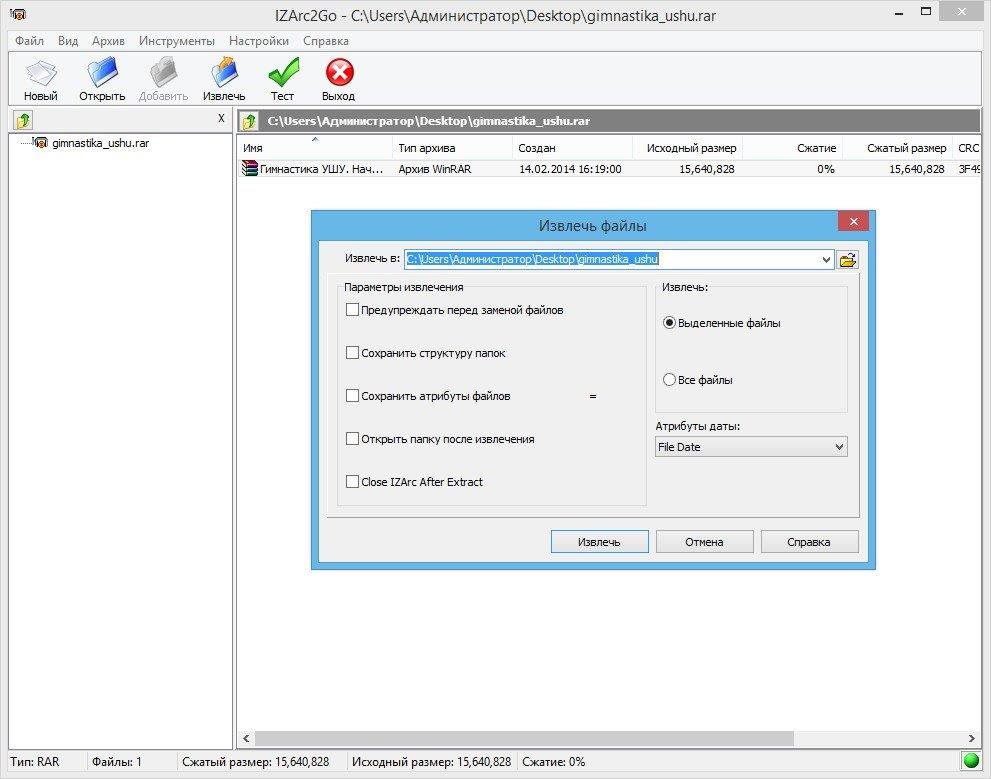Click the browse folder icon beside extract path

(848, 260)
